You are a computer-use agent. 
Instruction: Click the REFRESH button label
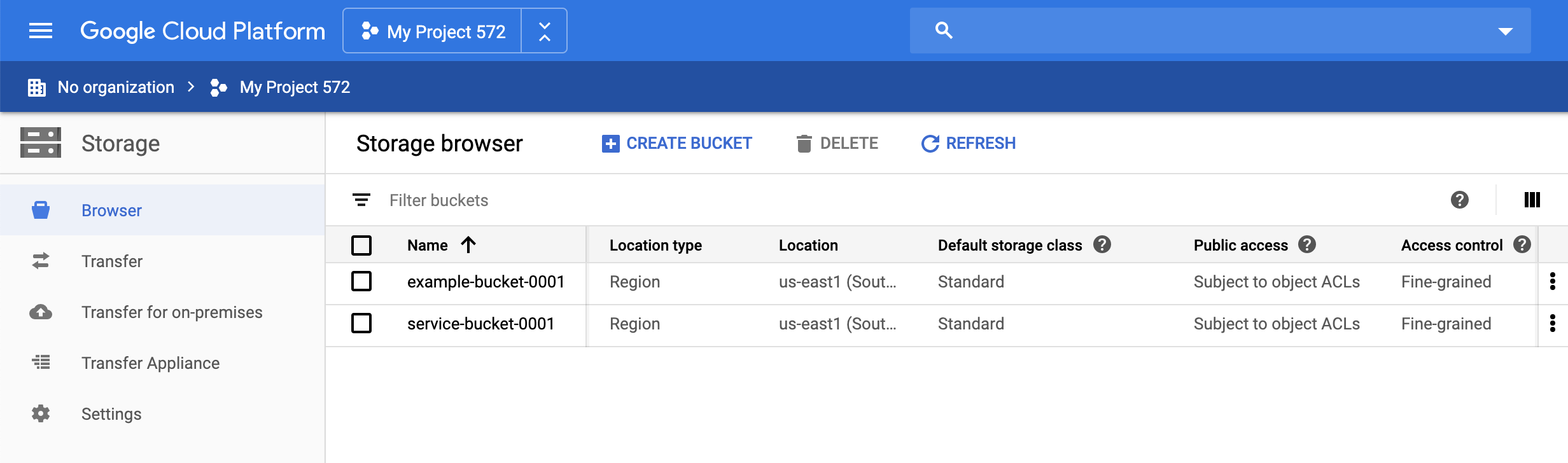[981, 143]
